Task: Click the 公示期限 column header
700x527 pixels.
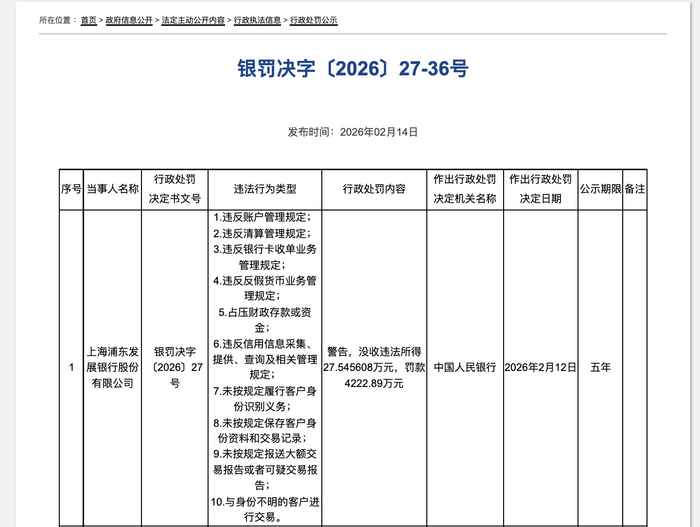Action: pyautogui.click(x=600, y=189)
